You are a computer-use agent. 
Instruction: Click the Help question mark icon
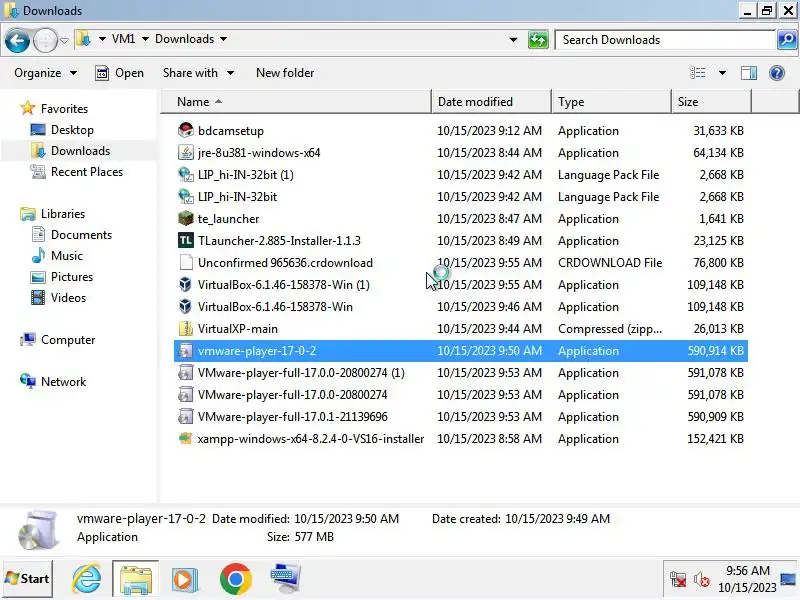pos(777,73)
